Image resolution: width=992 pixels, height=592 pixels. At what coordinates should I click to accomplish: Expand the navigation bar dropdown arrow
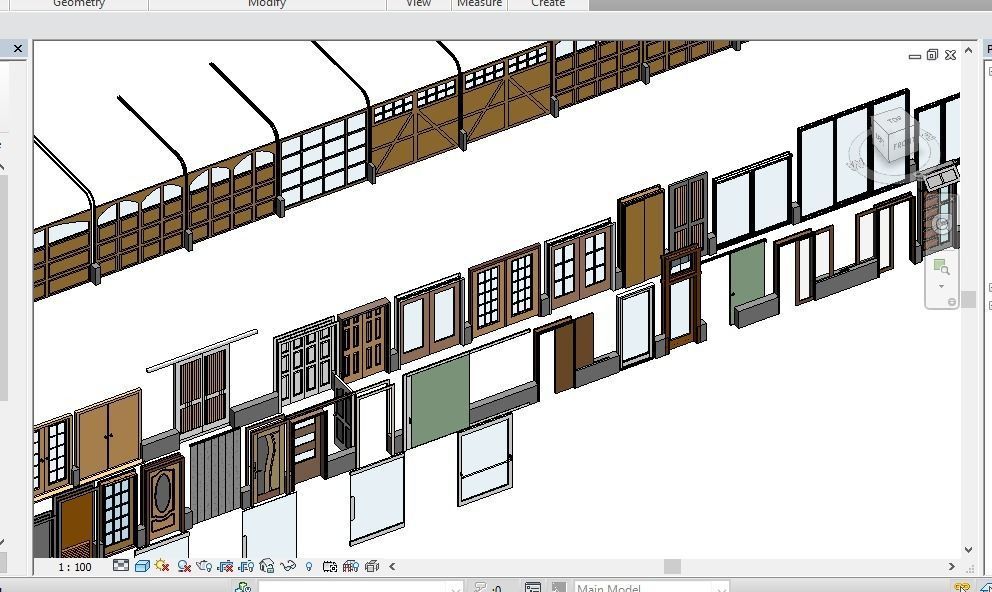941,284
